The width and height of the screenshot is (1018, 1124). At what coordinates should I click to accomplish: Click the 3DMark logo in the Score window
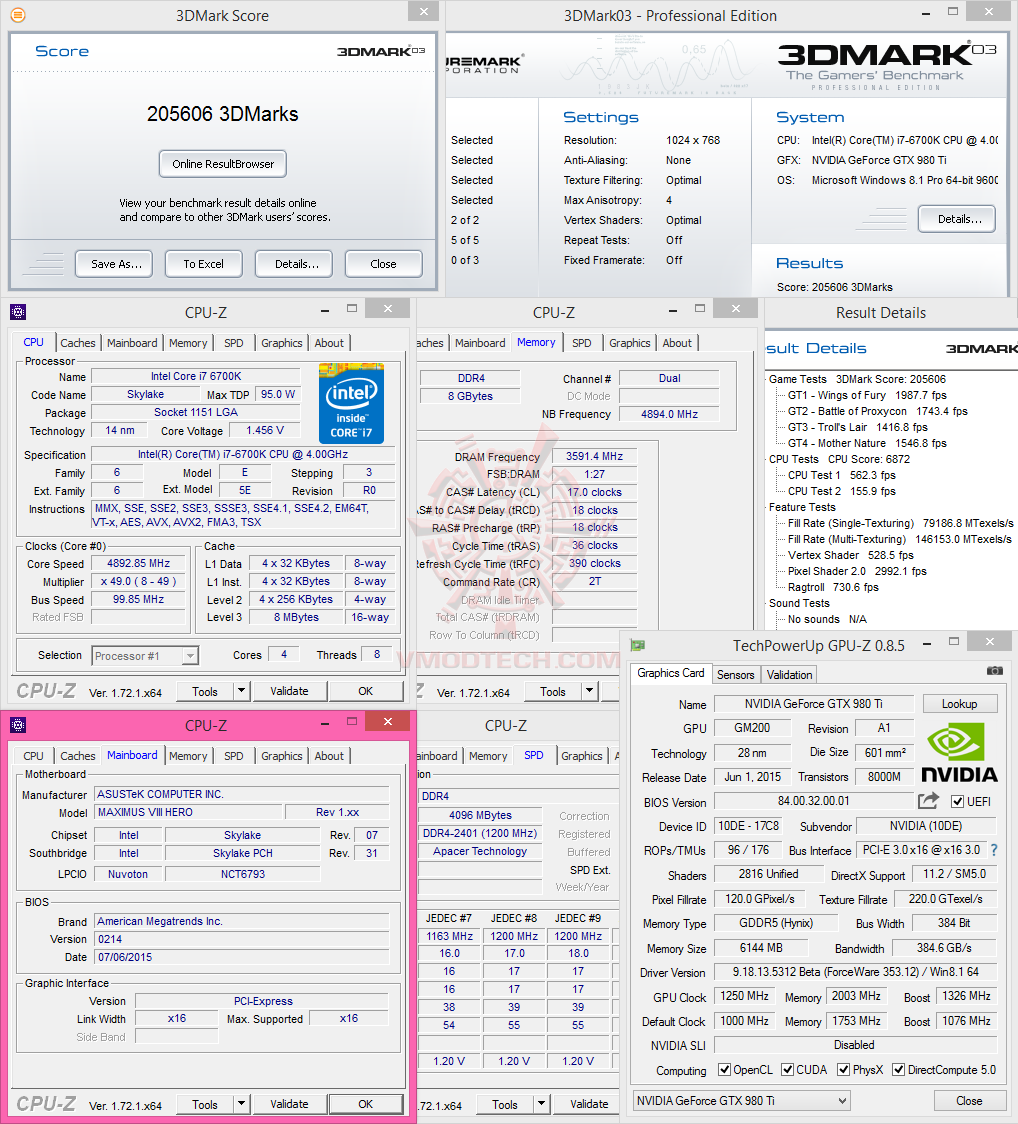380,51
